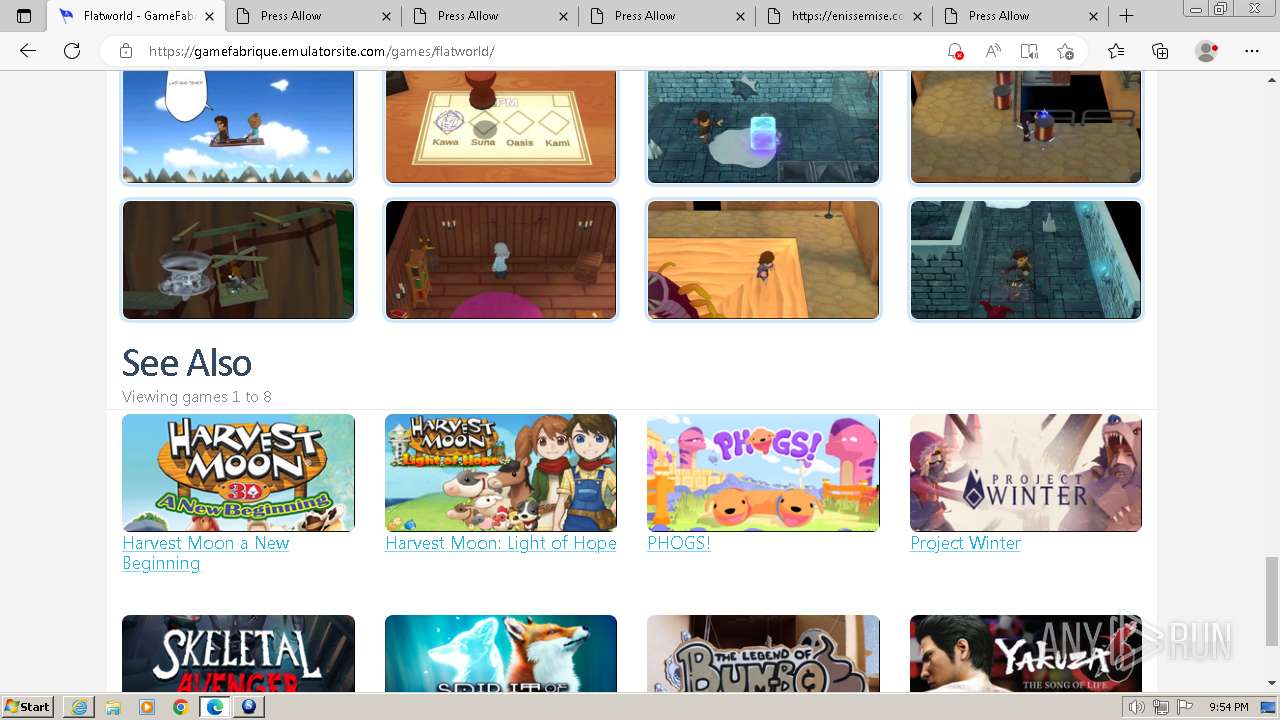Select the Microsoft Edge taskbar button
This screenshot has height=720, width=1280.
[x=215, y=707]
